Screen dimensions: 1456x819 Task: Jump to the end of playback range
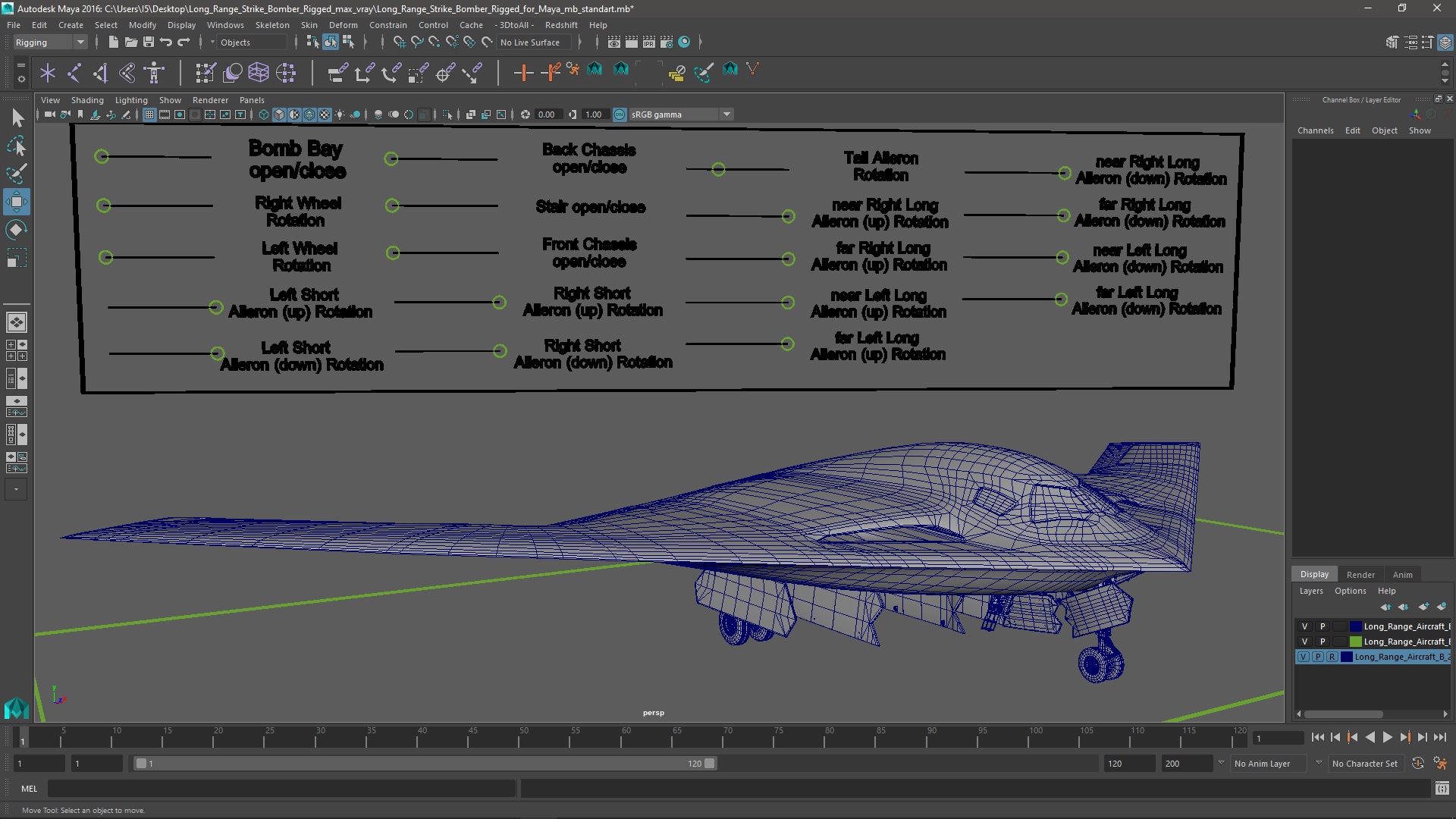coord(1439,737)
